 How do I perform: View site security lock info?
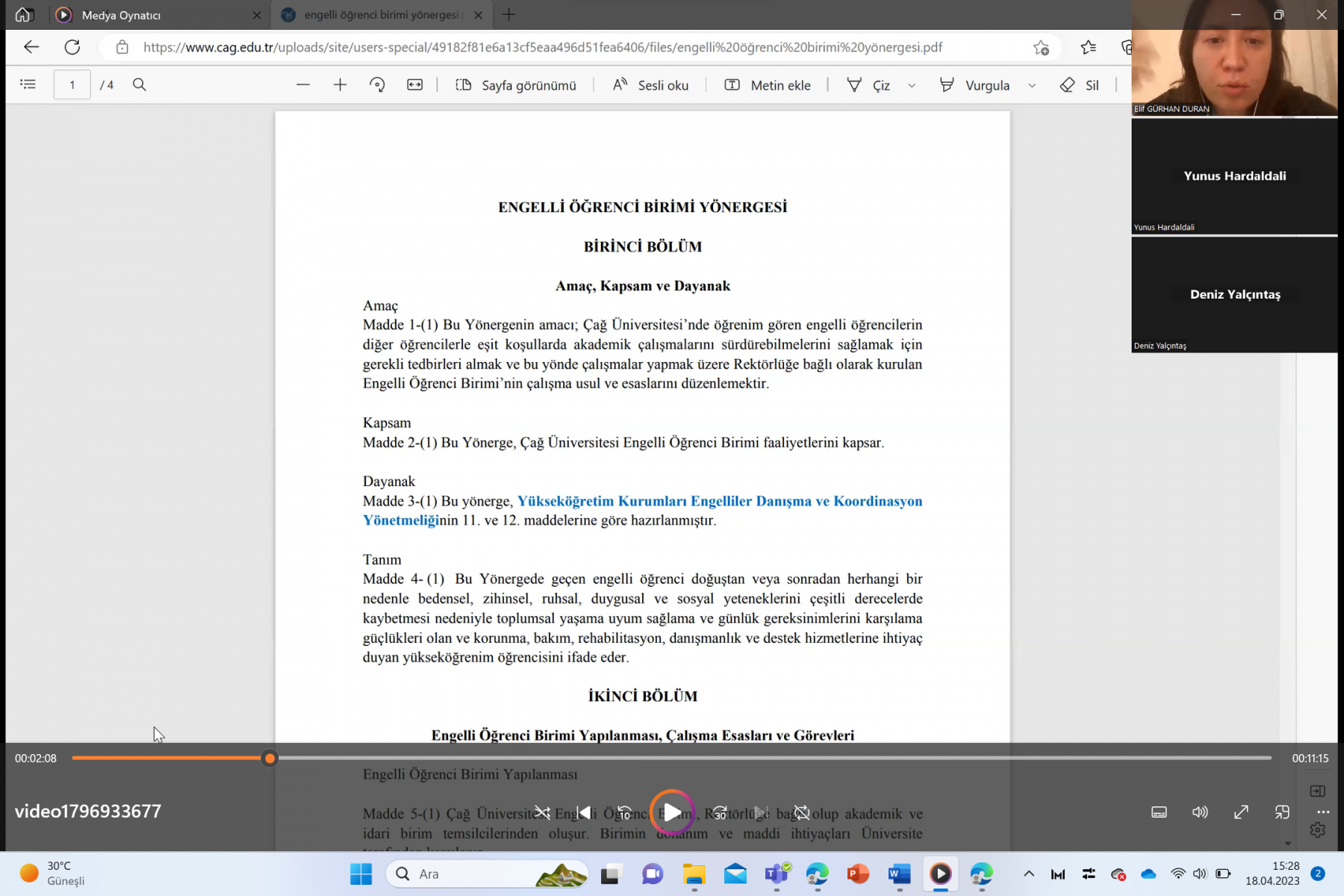pos(122,48)
